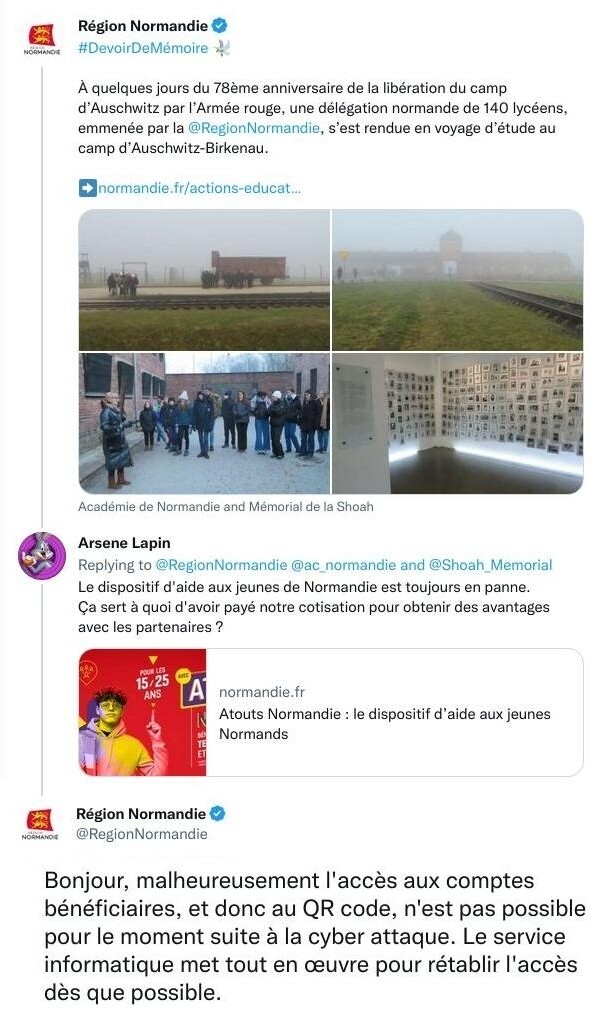Open photo of students group in courtyard
This screenshot has width=605, height=1025.
coord(204,424)
